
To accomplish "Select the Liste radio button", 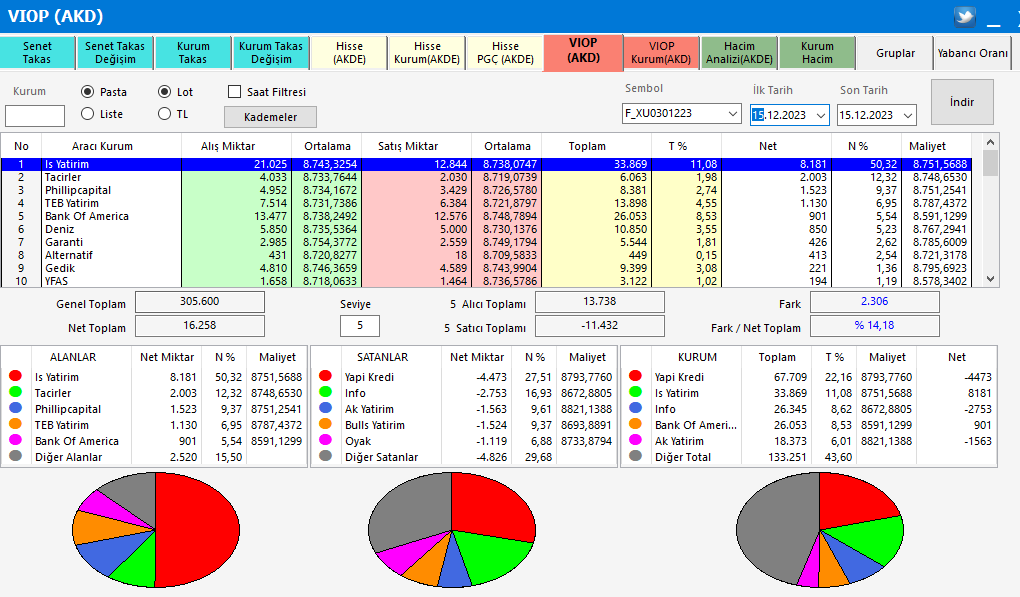I will pyautogui.click(x=87, y=114).
